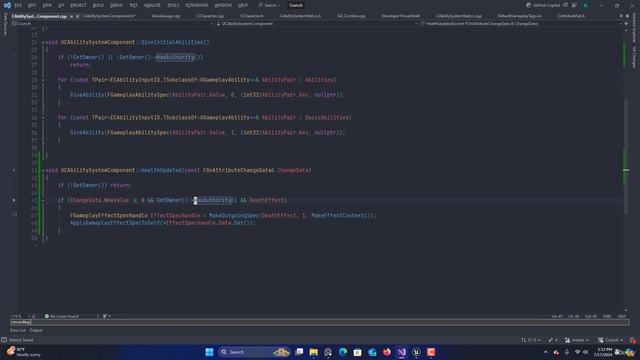
Task: Open the Tools menu
Action: point(173,5)
